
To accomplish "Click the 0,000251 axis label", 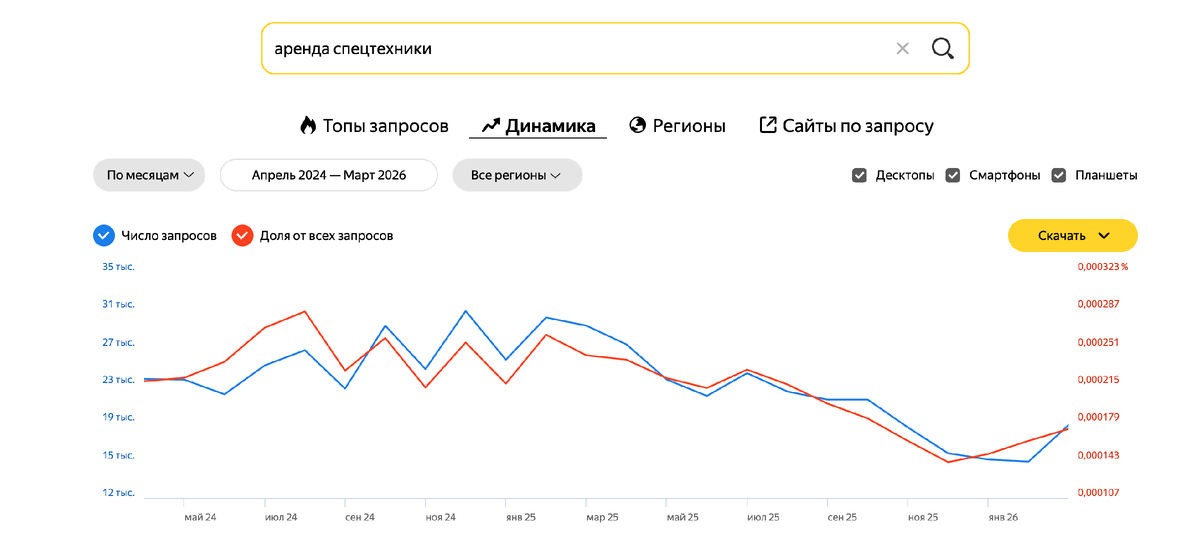I will tap(1097, 342).
